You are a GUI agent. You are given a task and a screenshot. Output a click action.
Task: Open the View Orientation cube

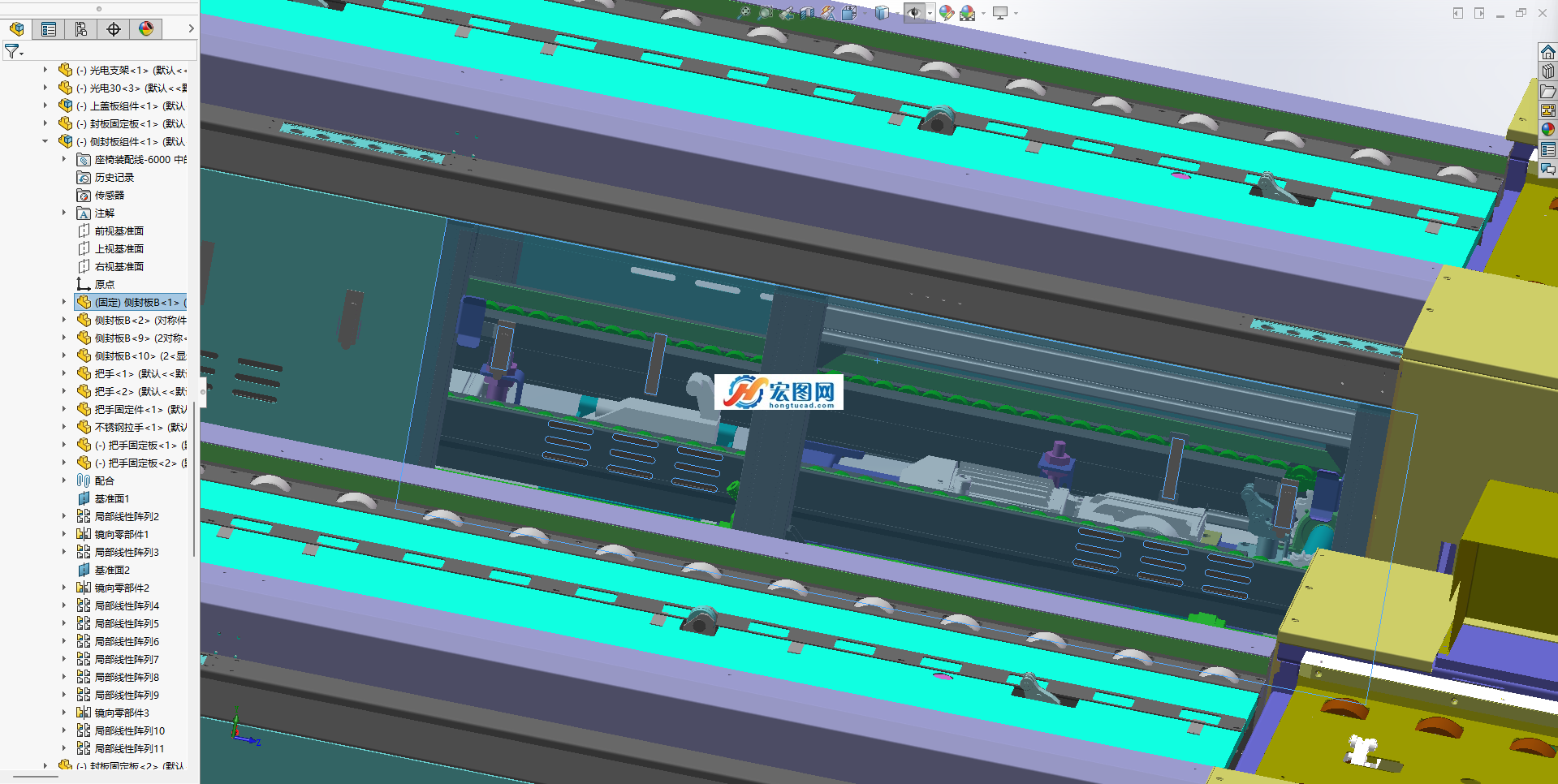pyautogui.click(x=848, y=13)
